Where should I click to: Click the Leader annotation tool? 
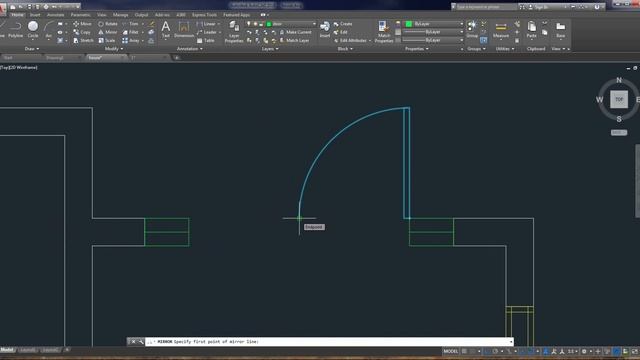coord(207,32)
